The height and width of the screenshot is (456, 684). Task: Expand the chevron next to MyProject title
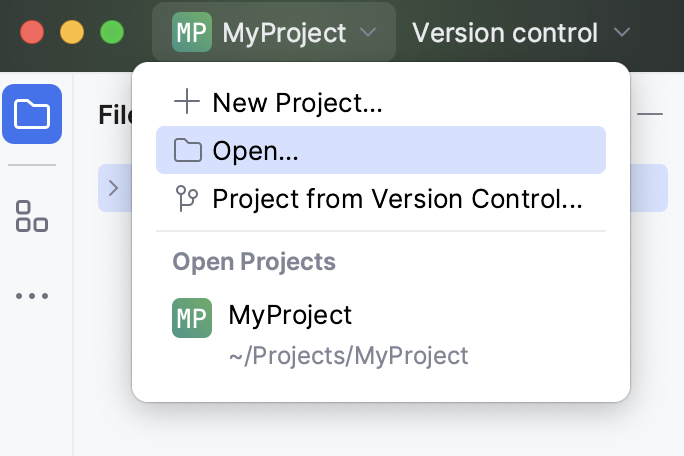tap(368, 32)
